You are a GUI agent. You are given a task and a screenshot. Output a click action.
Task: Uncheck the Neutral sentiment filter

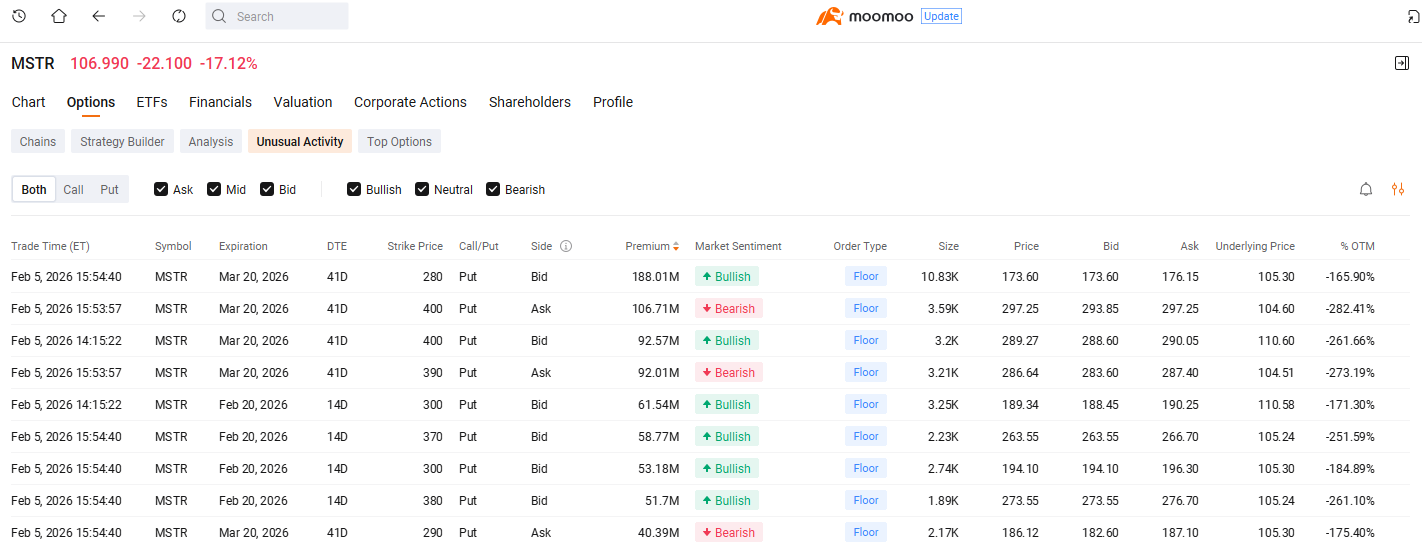click(x=422, y=189)
